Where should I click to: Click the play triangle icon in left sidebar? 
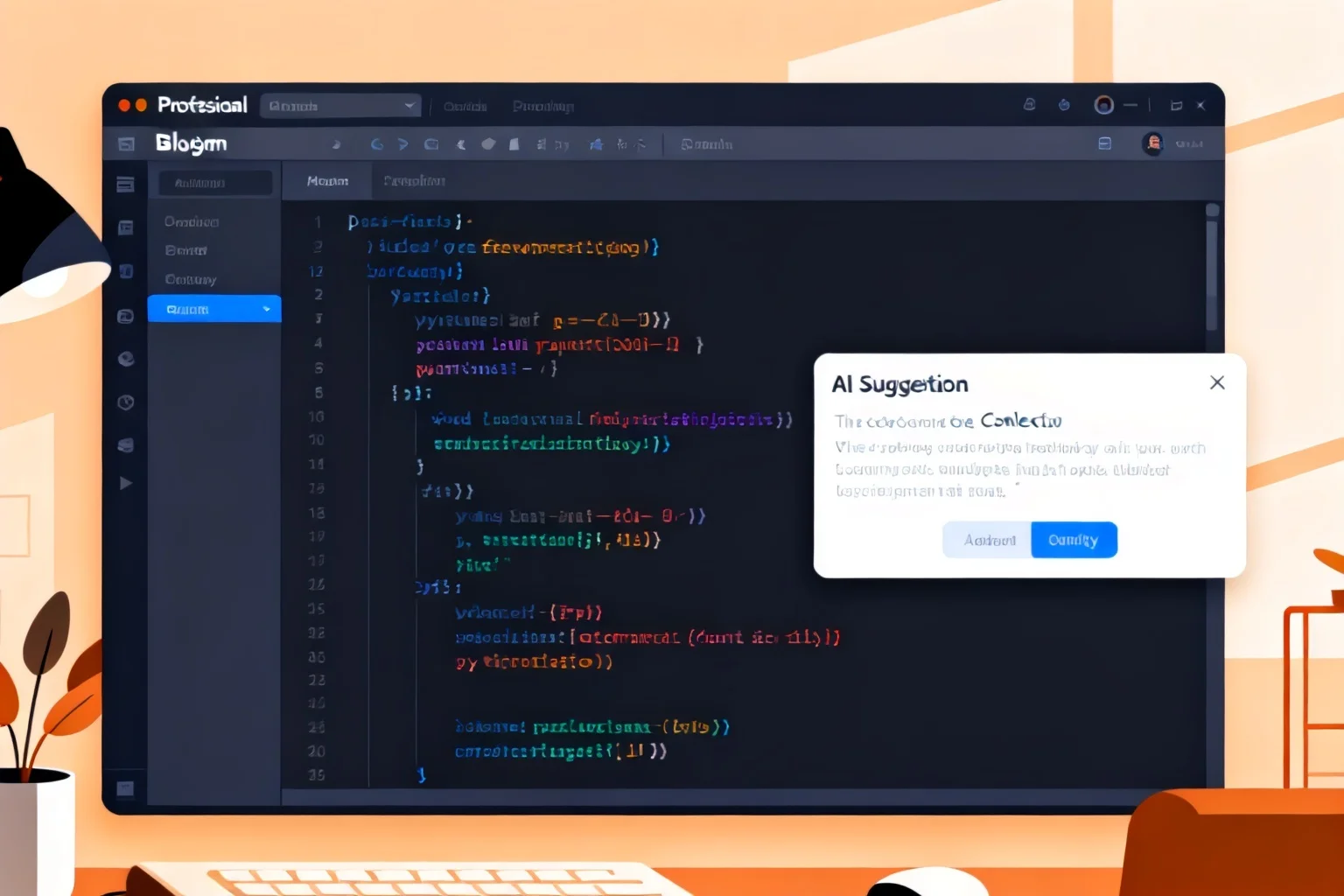point(126,483)
